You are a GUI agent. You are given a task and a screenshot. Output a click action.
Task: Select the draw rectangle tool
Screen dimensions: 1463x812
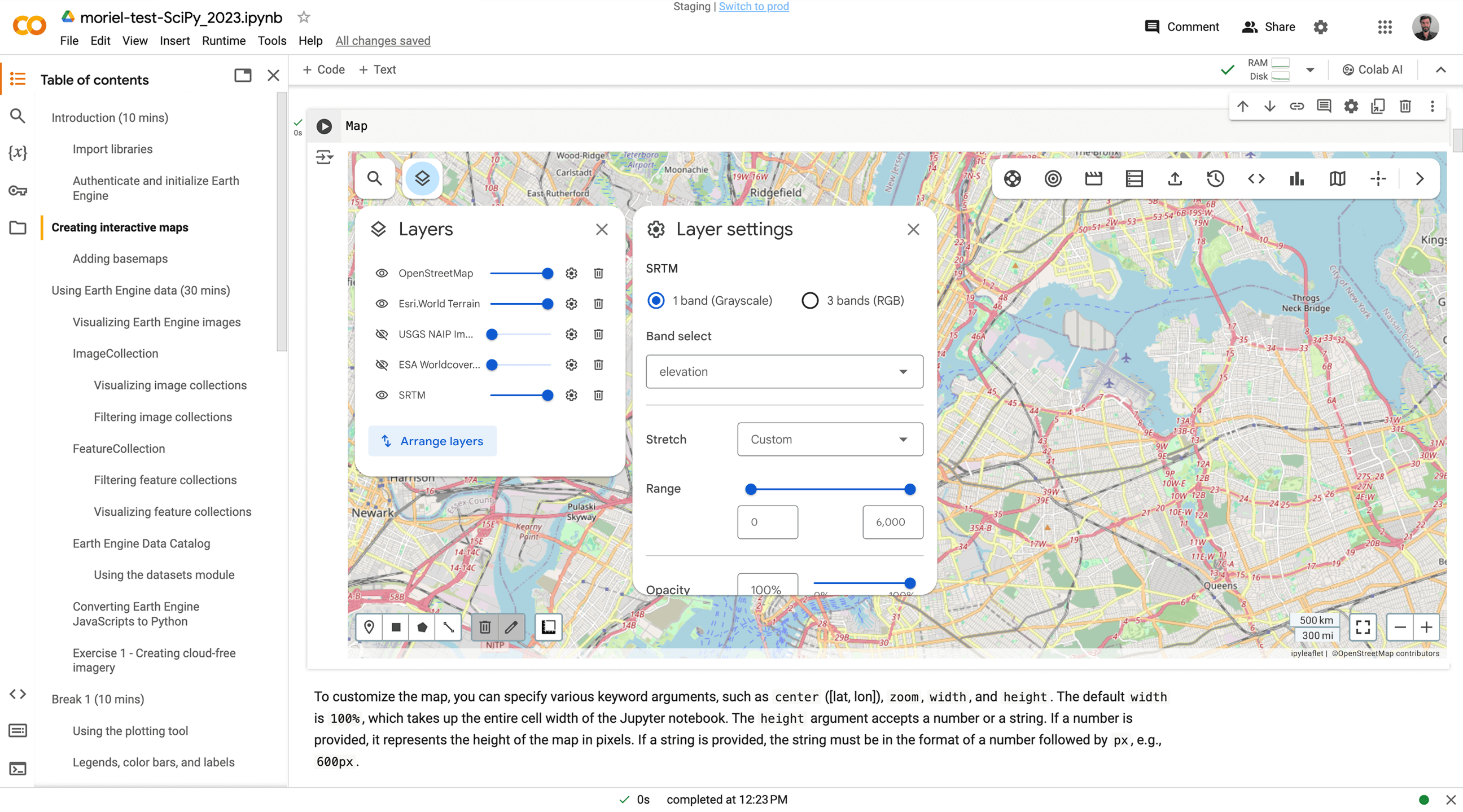click(x=396, y=627)
